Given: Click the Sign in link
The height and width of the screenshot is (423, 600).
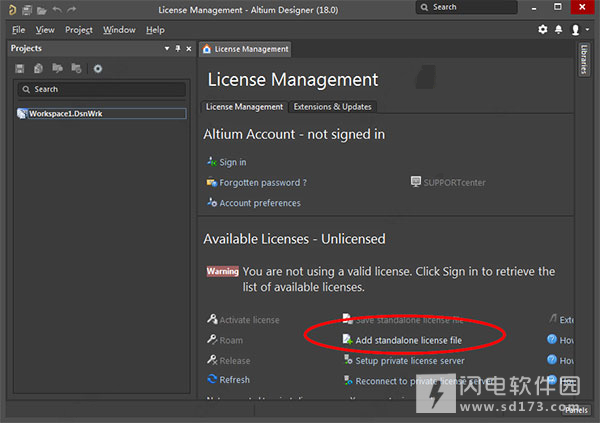Looking at the screenshot, I should [x=233, y=162].
